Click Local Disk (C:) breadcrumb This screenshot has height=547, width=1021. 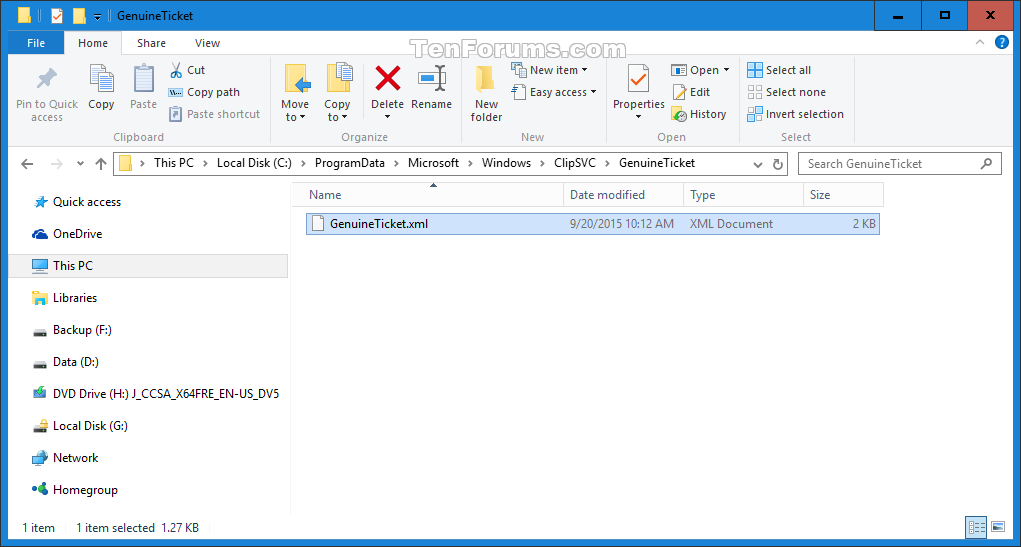click(254, 163)
